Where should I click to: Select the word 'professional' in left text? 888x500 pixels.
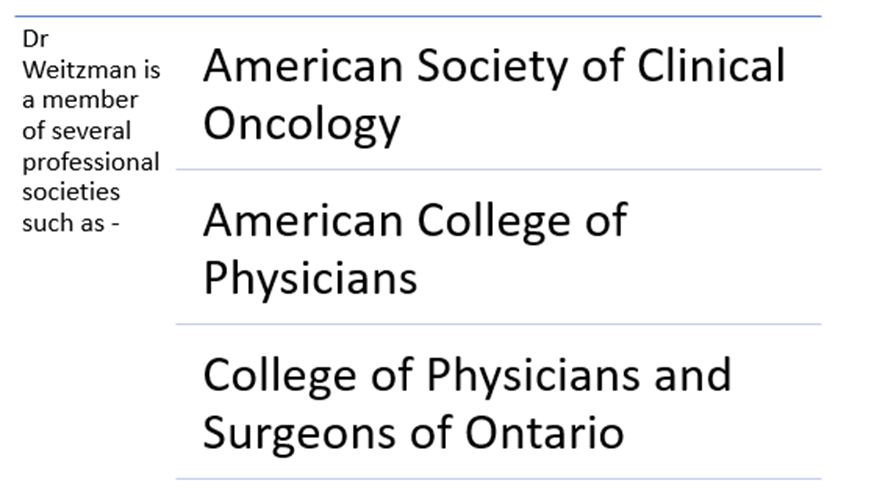(x=91, y=163)
